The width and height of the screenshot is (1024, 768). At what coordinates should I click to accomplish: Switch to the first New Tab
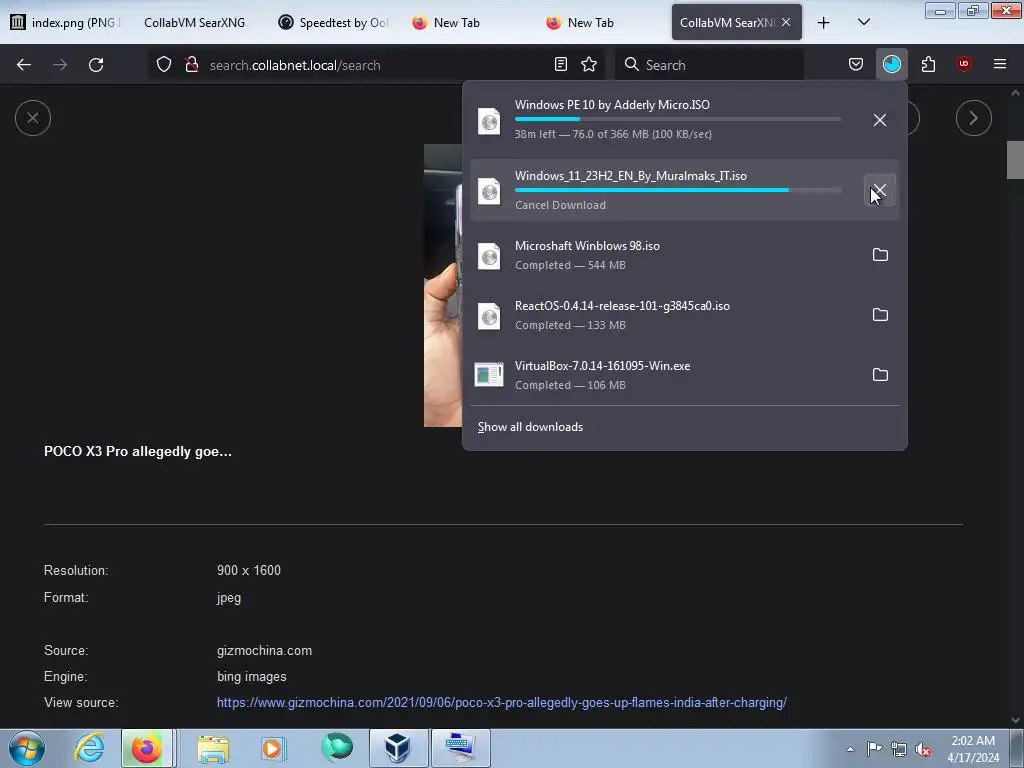click(457, 23)
